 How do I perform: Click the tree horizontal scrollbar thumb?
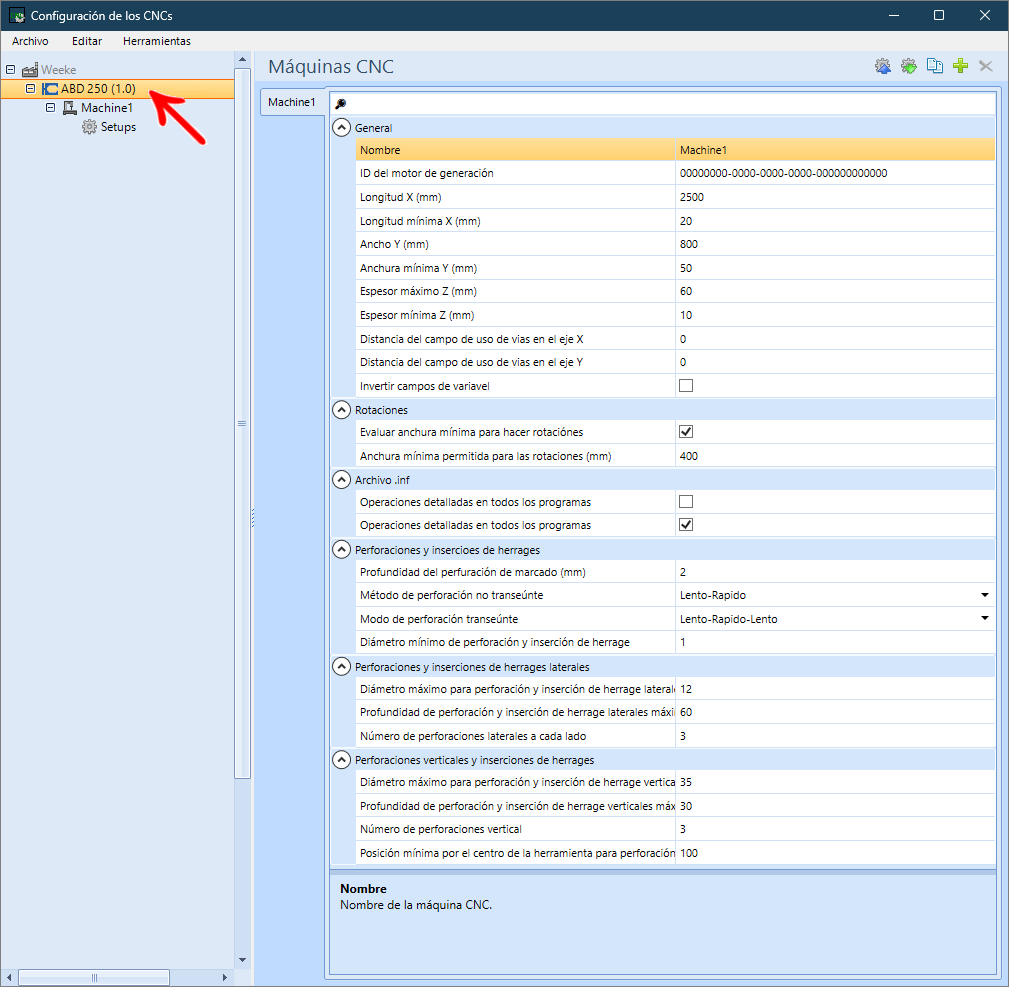click(x=94, y=977)
